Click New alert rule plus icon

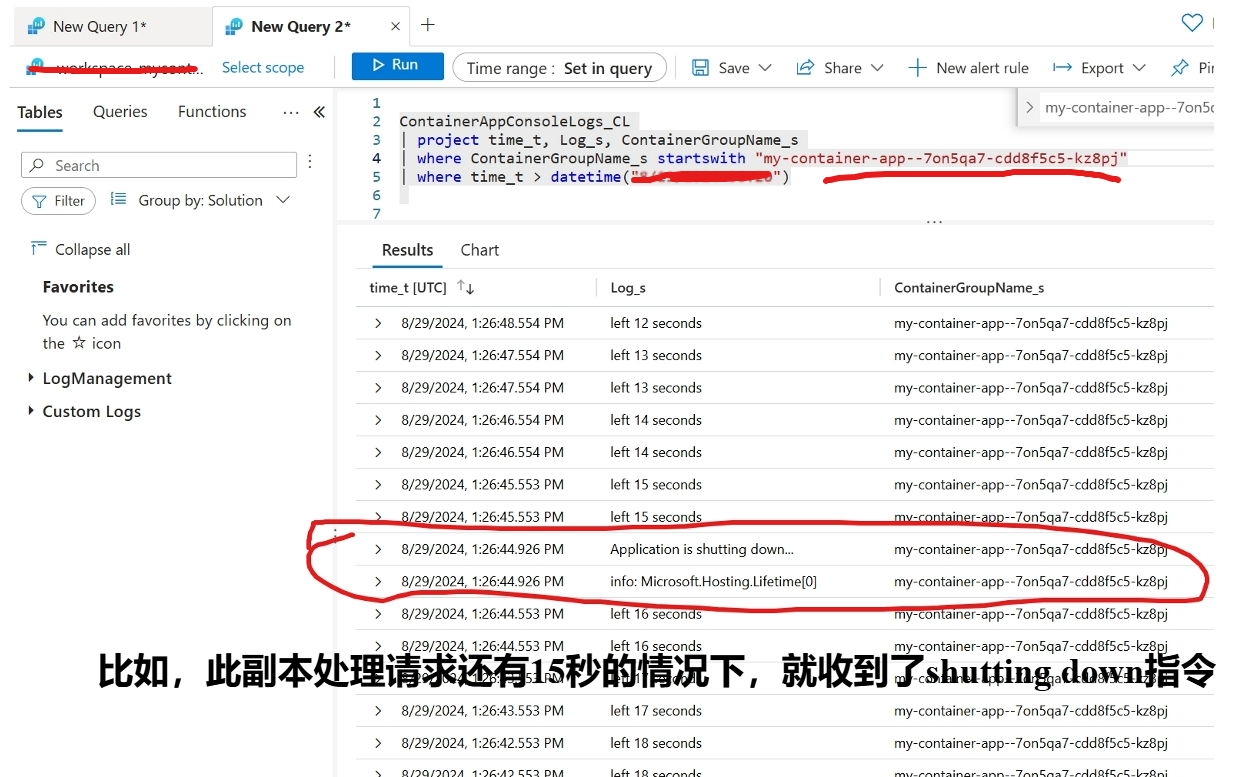917,68
